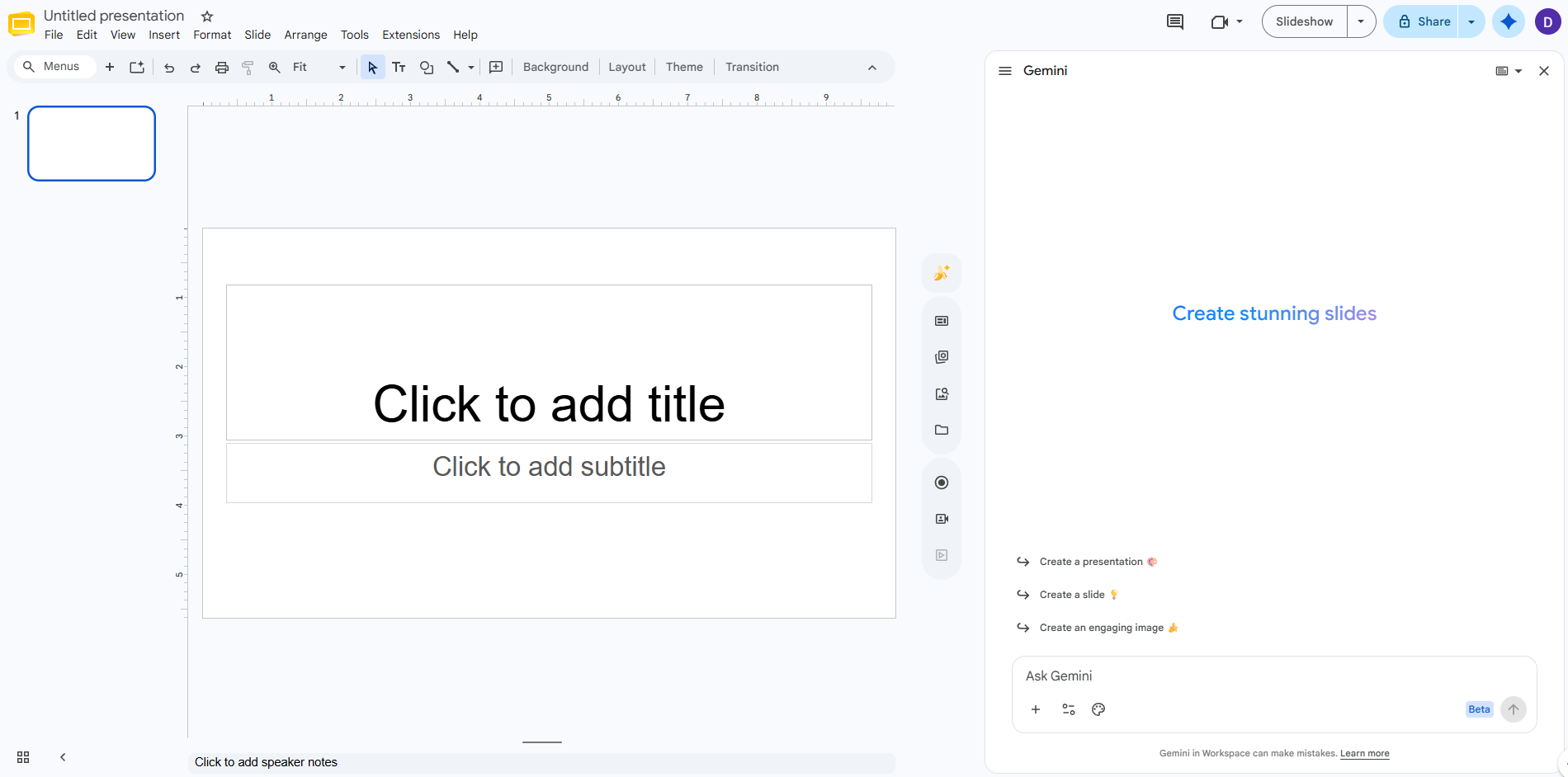Toggle the Gemini sparkle button
The width and height of the screenshot is (1568, 777).
pos(1509,21)
